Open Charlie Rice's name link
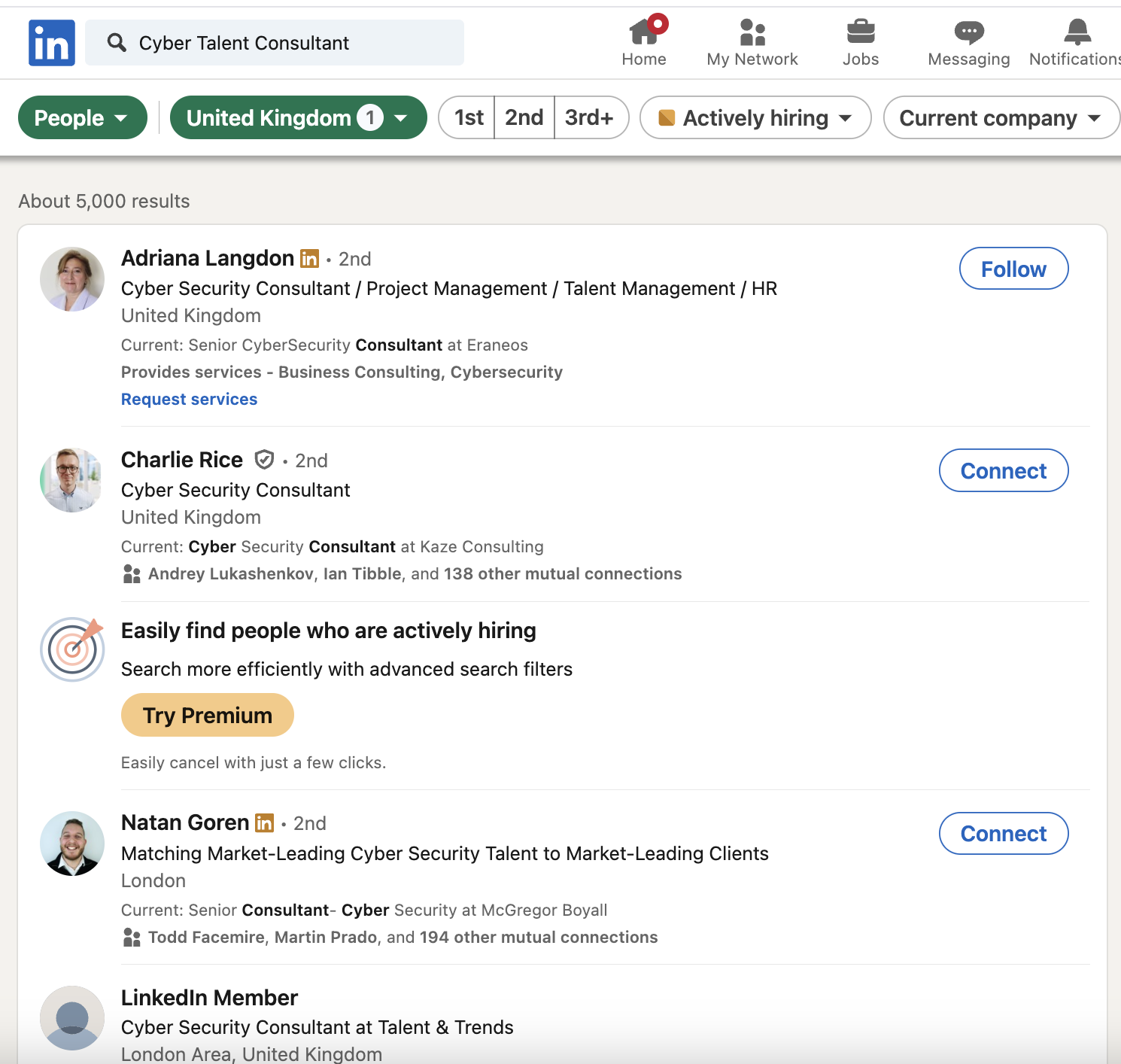Screen dimensions: 1121x1064 click(182, 460)
